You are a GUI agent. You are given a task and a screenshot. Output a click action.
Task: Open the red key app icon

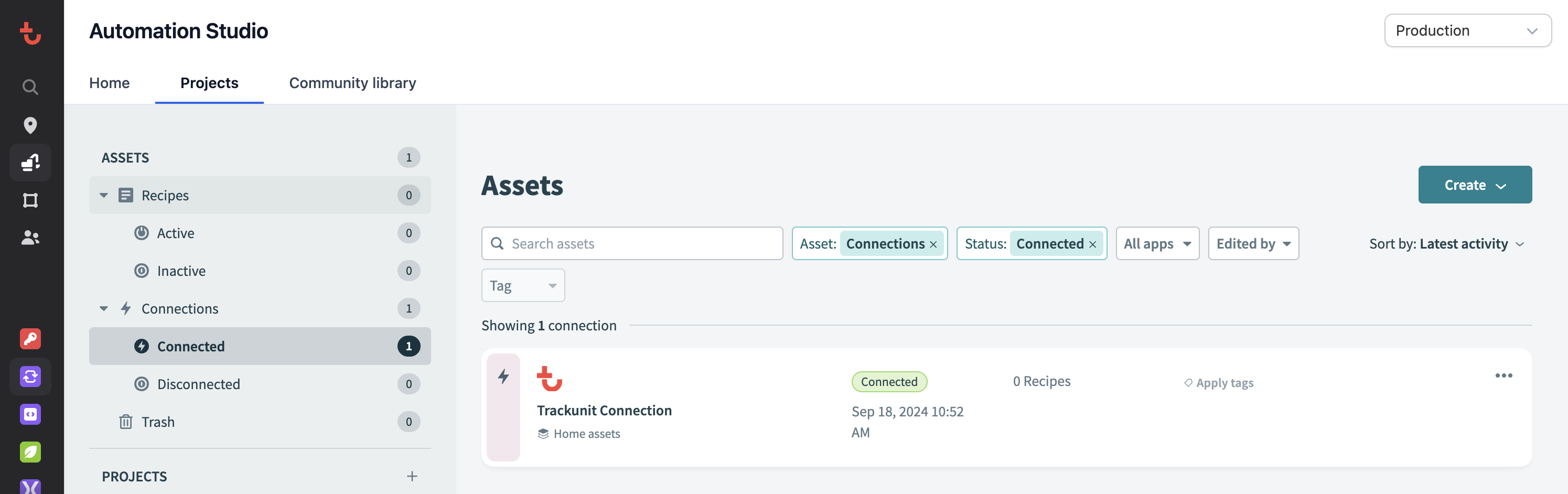click(30, 339)
